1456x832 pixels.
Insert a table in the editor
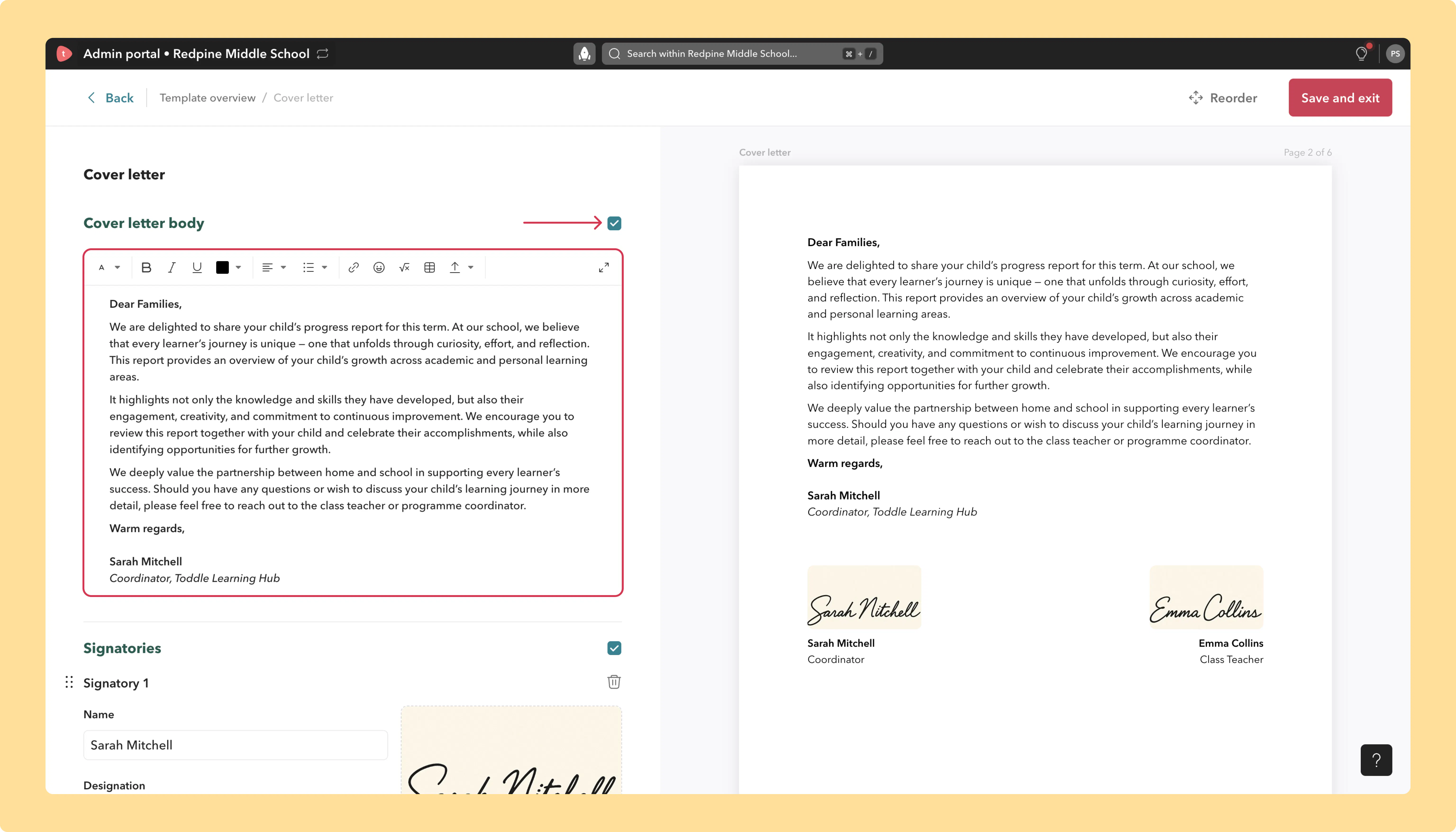[430, 267]
